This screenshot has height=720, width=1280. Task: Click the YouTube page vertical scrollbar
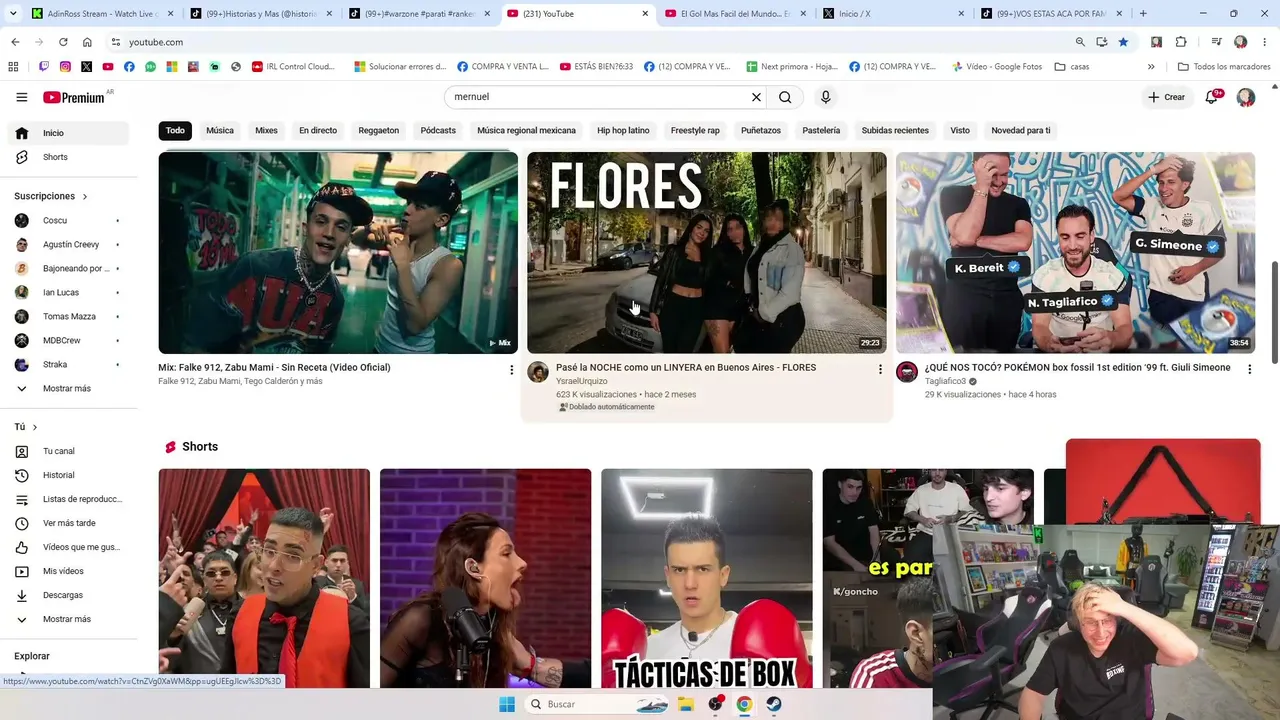click(x=1274, y=312)
